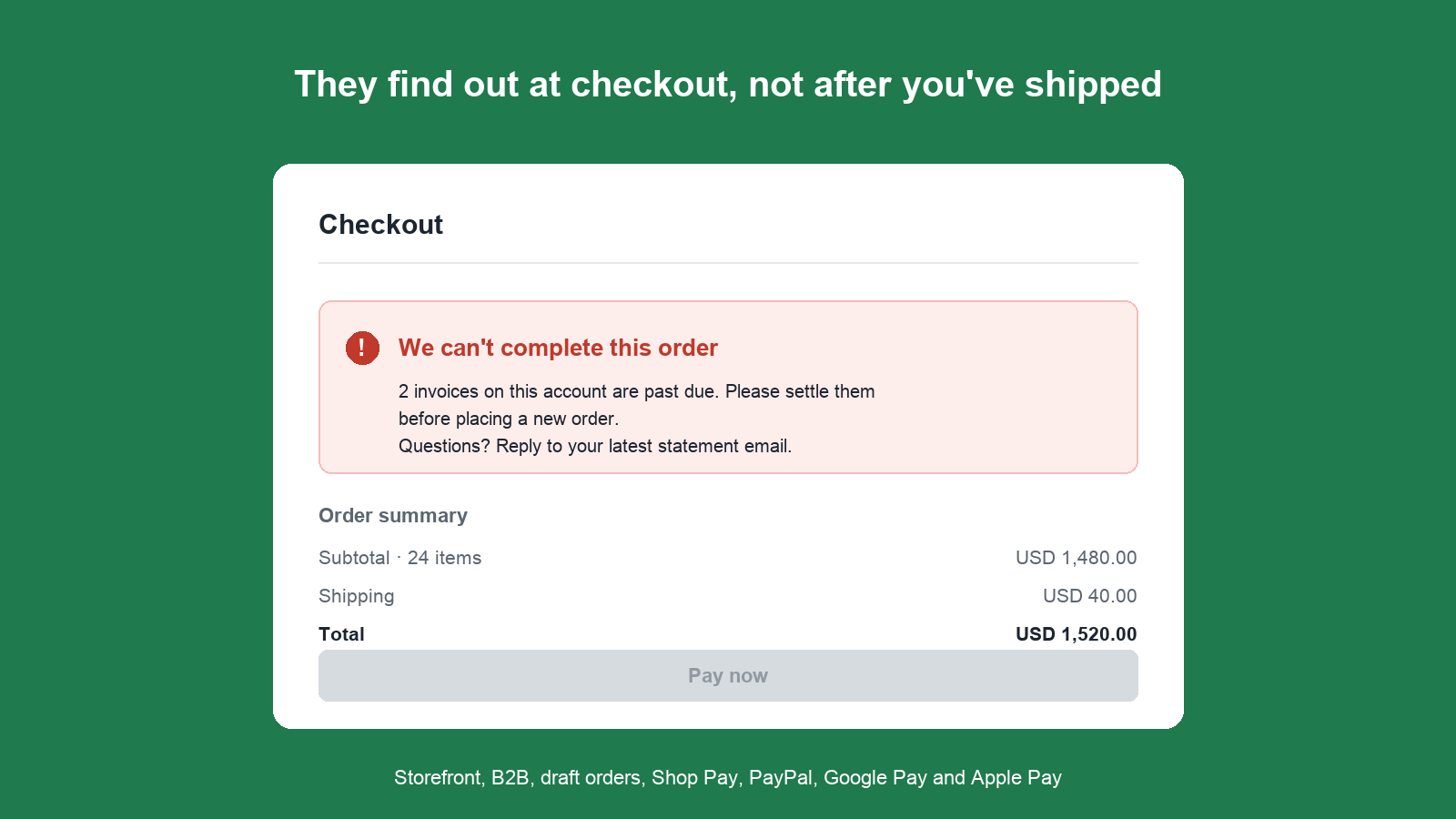Click the past due invoices message text
Viewport: 1456px width, 819px height.
tap(636, 405)
